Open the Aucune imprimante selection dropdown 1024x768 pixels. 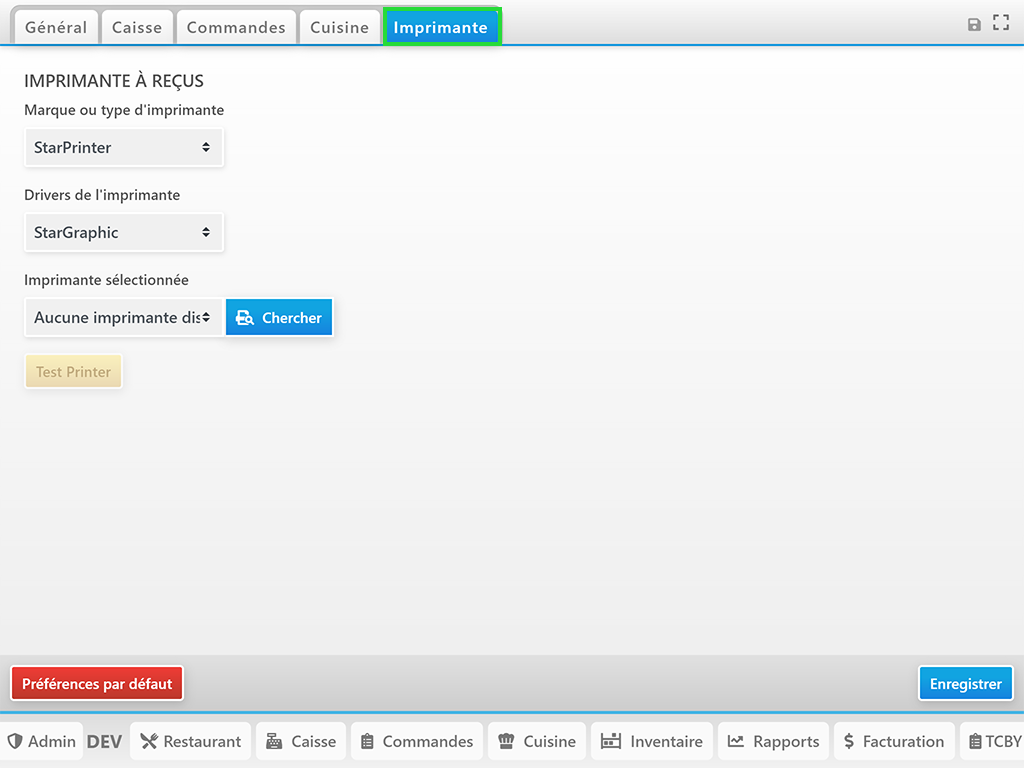pyautogui.click(x=123, y=317)
